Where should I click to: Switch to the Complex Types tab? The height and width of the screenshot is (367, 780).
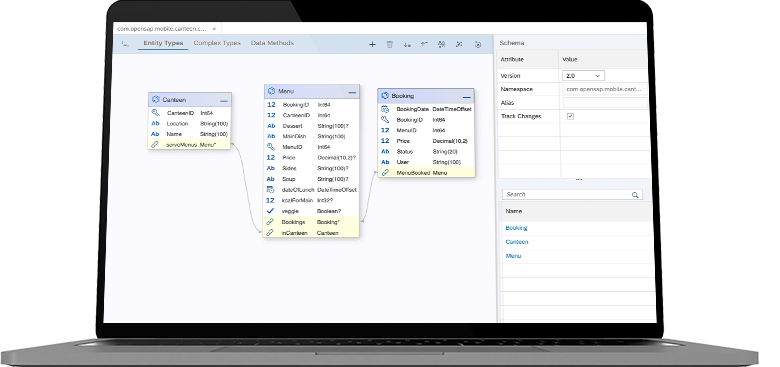pos(217,43)
